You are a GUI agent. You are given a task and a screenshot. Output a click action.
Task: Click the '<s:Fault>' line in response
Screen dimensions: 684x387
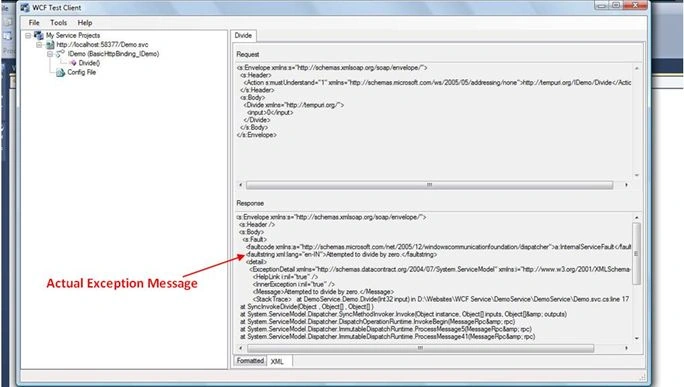pyautogui.click(x=255, y=240)
